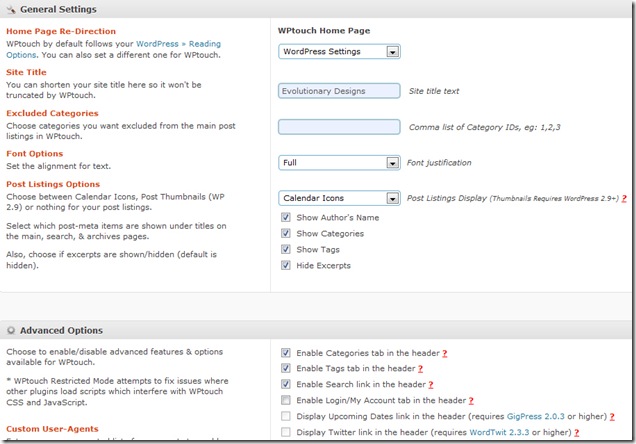
Task: Click the Advanced Options gear icon
Action: click(11, 330)
